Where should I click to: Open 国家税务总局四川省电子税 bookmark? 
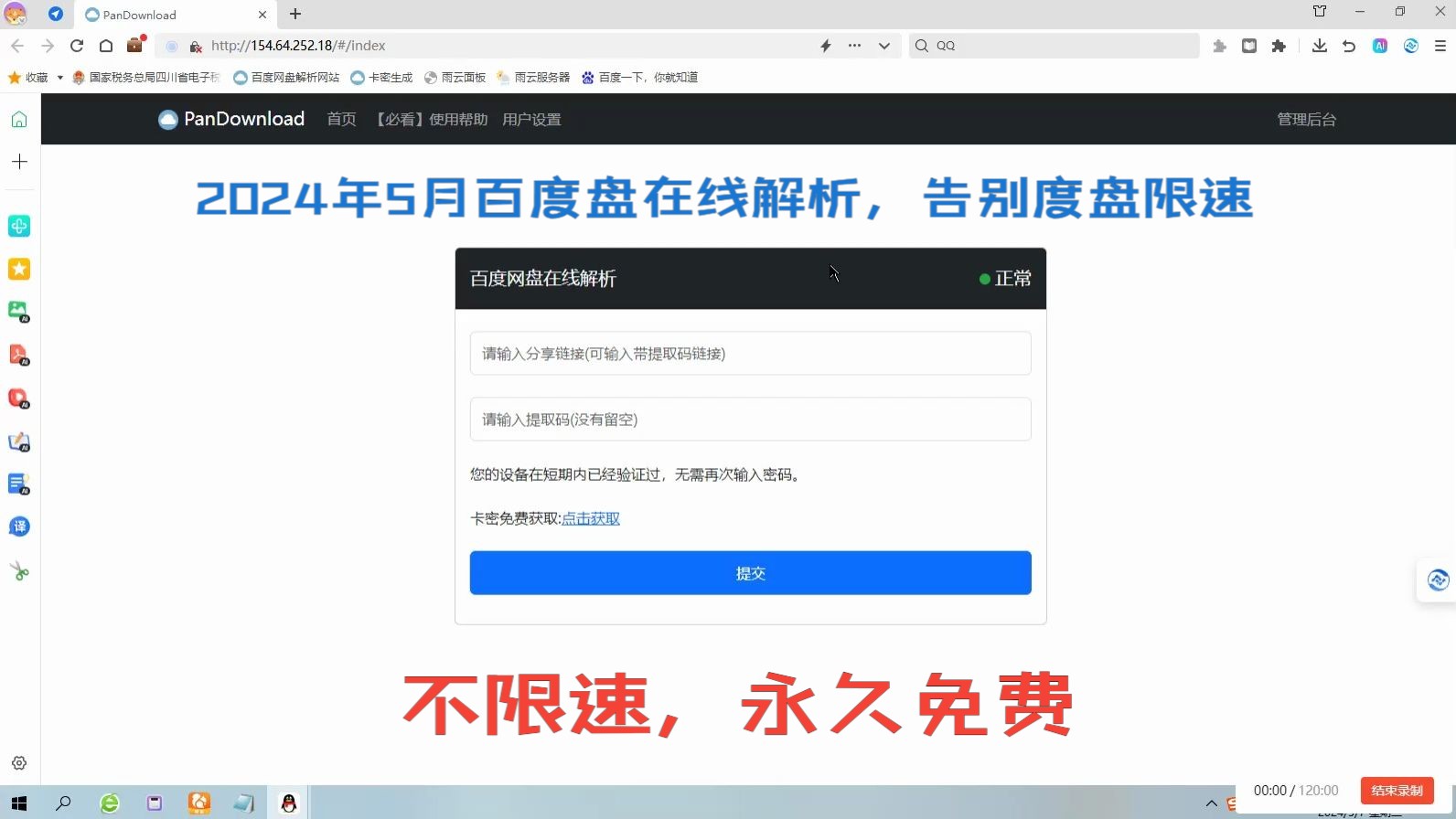(x=146, y=78)
